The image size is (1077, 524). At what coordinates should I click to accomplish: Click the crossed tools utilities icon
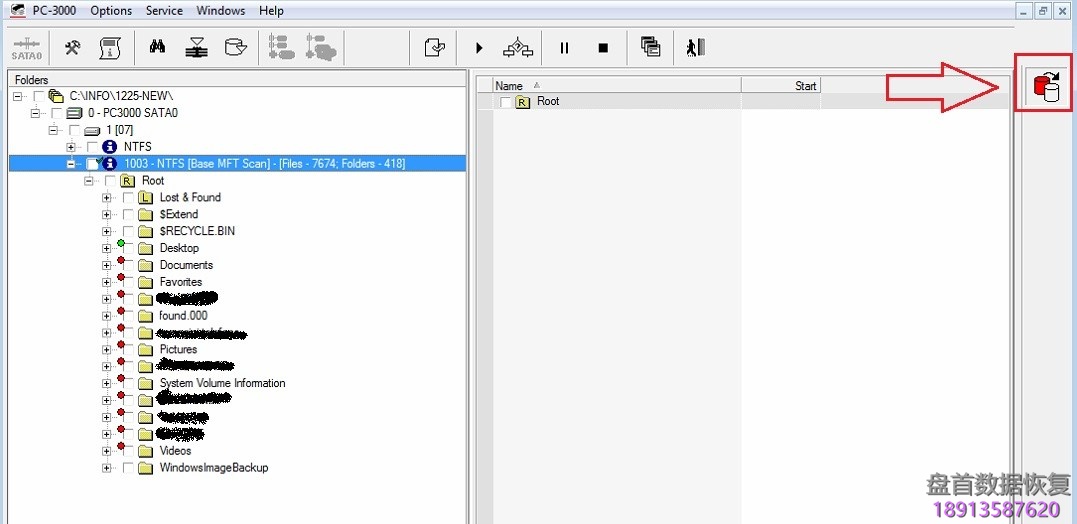72,47
